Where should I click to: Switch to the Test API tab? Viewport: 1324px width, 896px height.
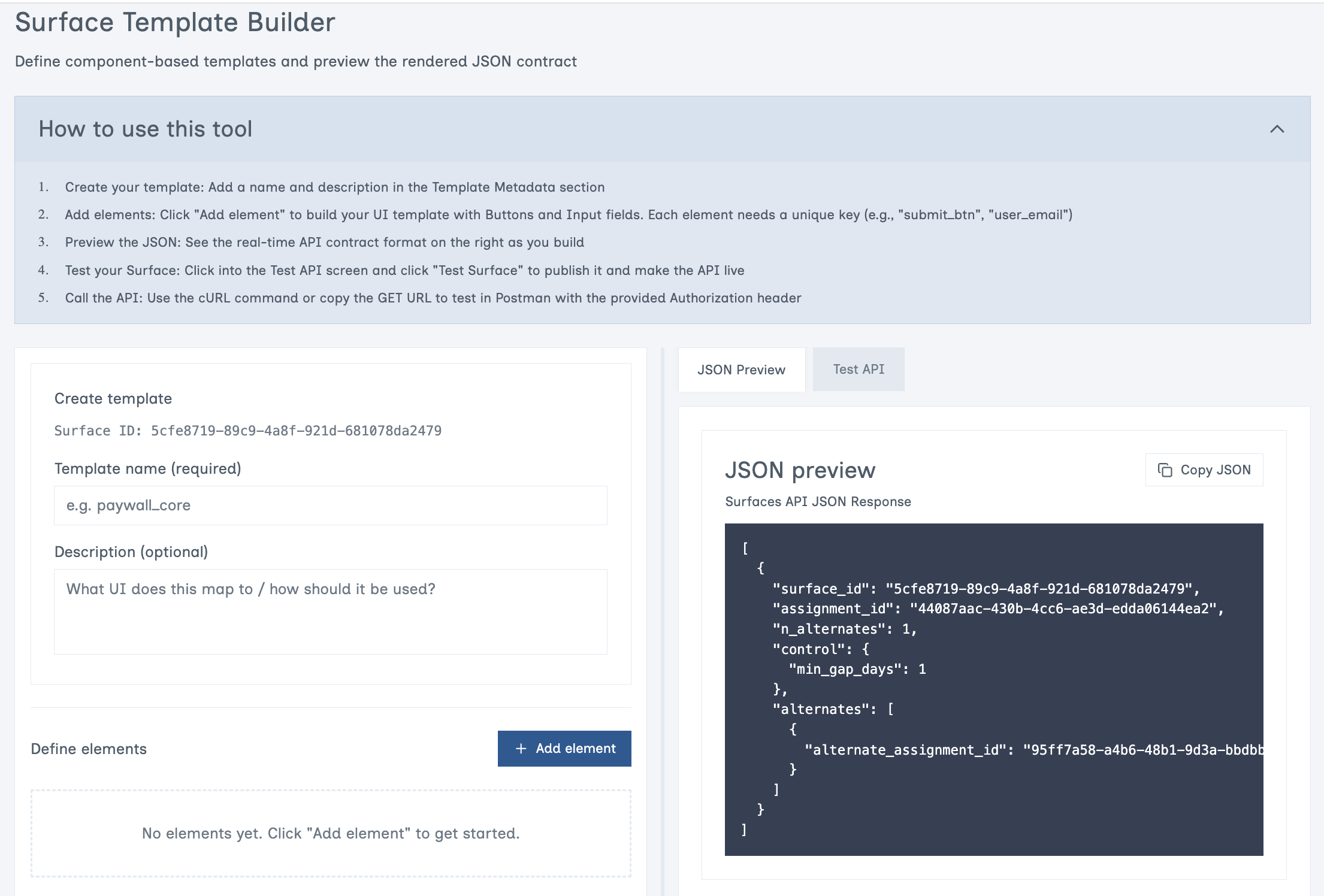click(x=858, y=369)
